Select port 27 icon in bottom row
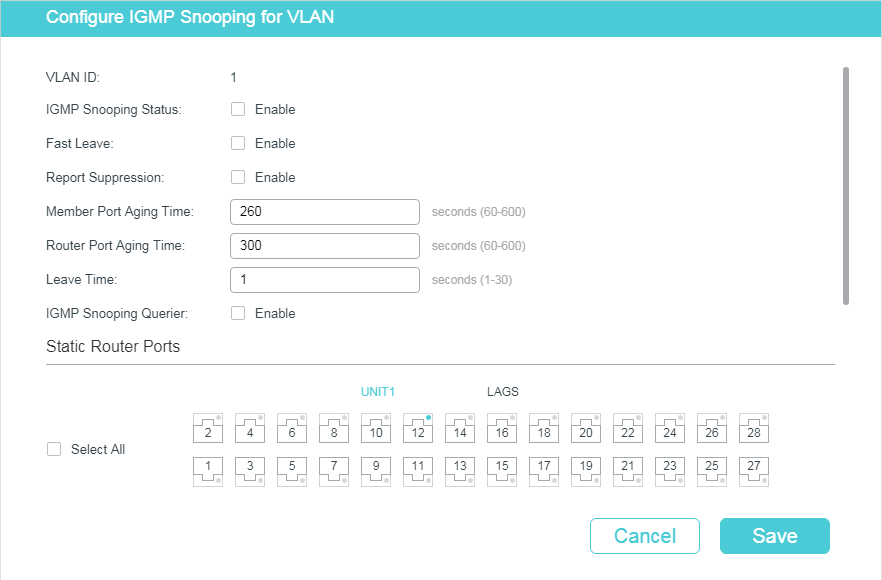This screenshot has height=580, width=882. coord(754,470)
